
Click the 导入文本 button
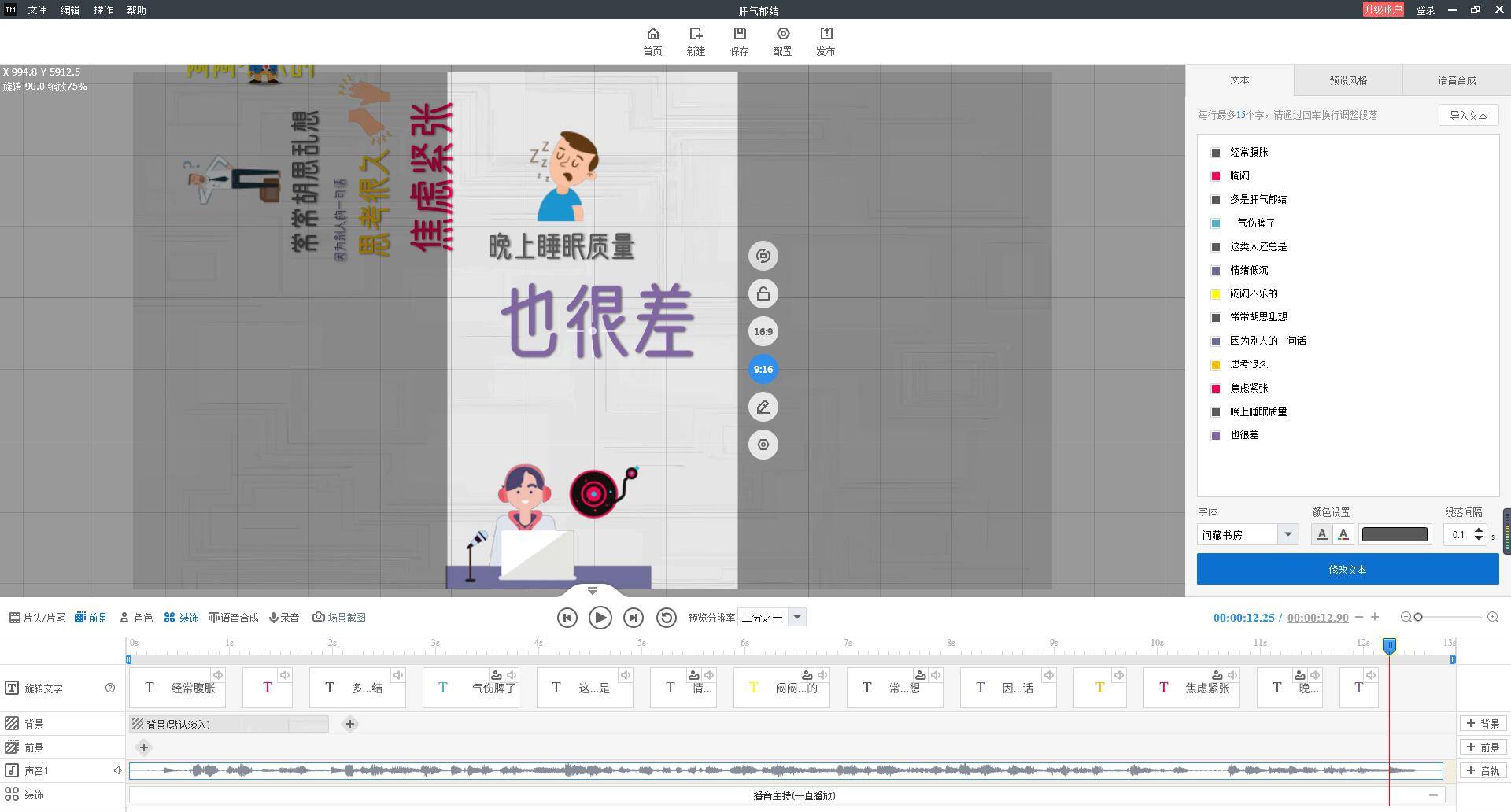tap(1469, 115)
